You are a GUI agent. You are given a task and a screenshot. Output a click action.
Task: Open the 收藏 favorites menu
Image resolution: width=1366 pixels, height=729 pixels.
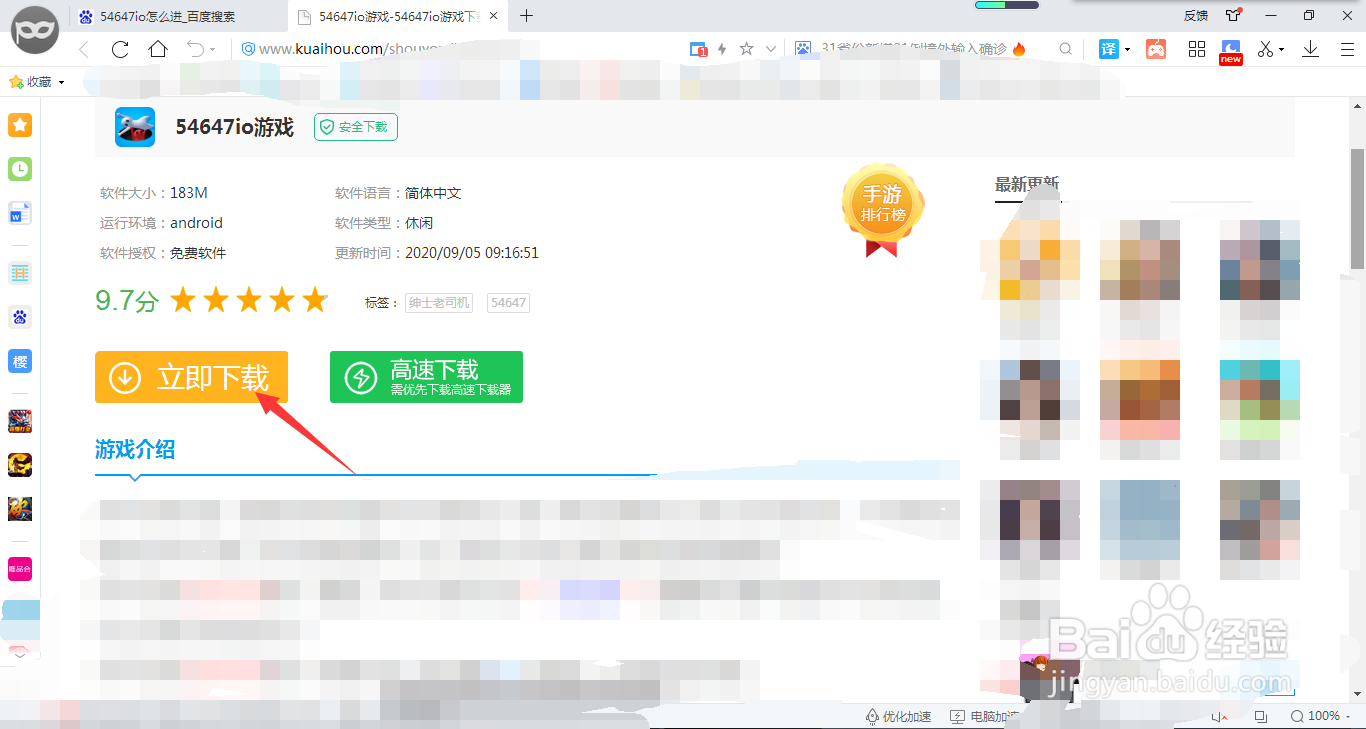click(37, 82)
